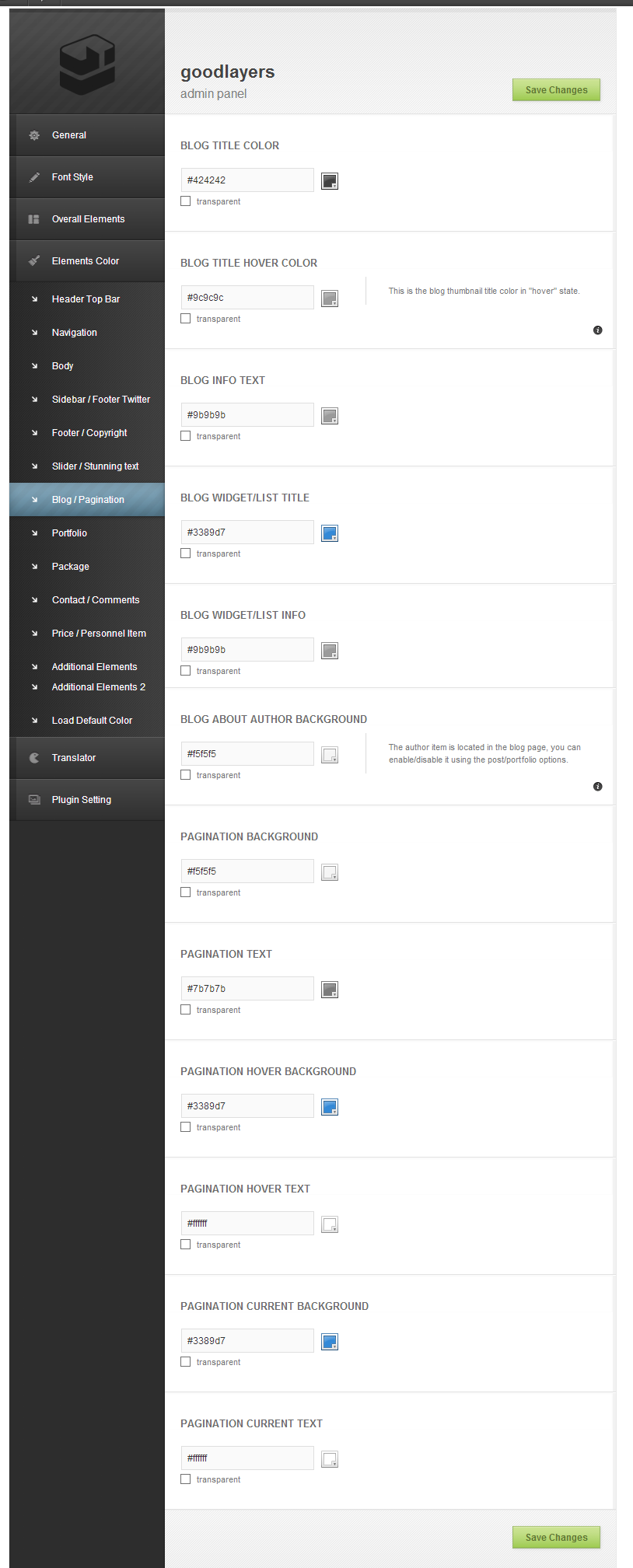Click arrow icon beside Sidebar / Footer Twitter

[34, 400]
